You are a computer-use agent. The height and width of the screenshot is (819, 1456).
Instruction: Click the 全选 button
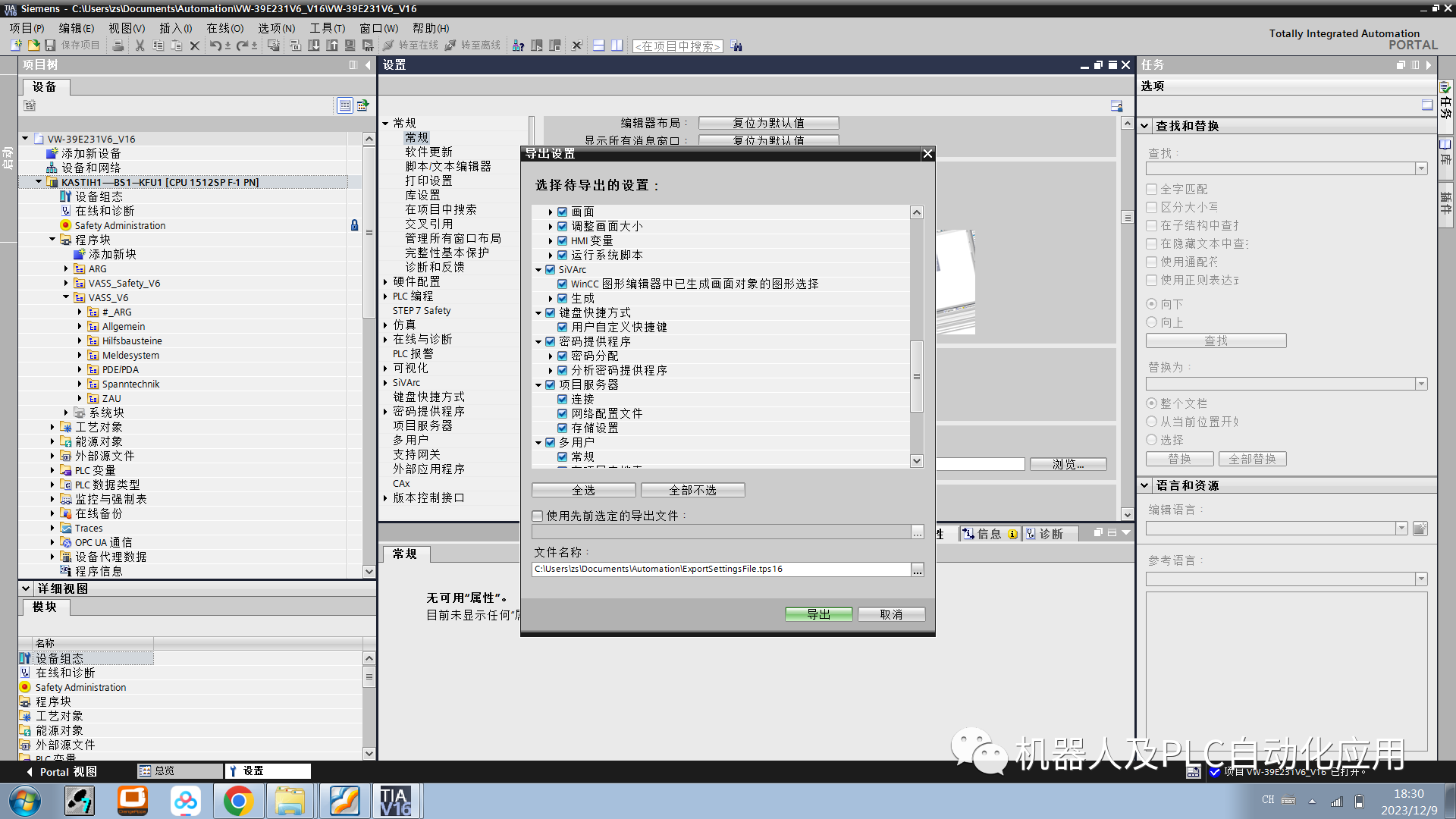[x=584, y=491]
